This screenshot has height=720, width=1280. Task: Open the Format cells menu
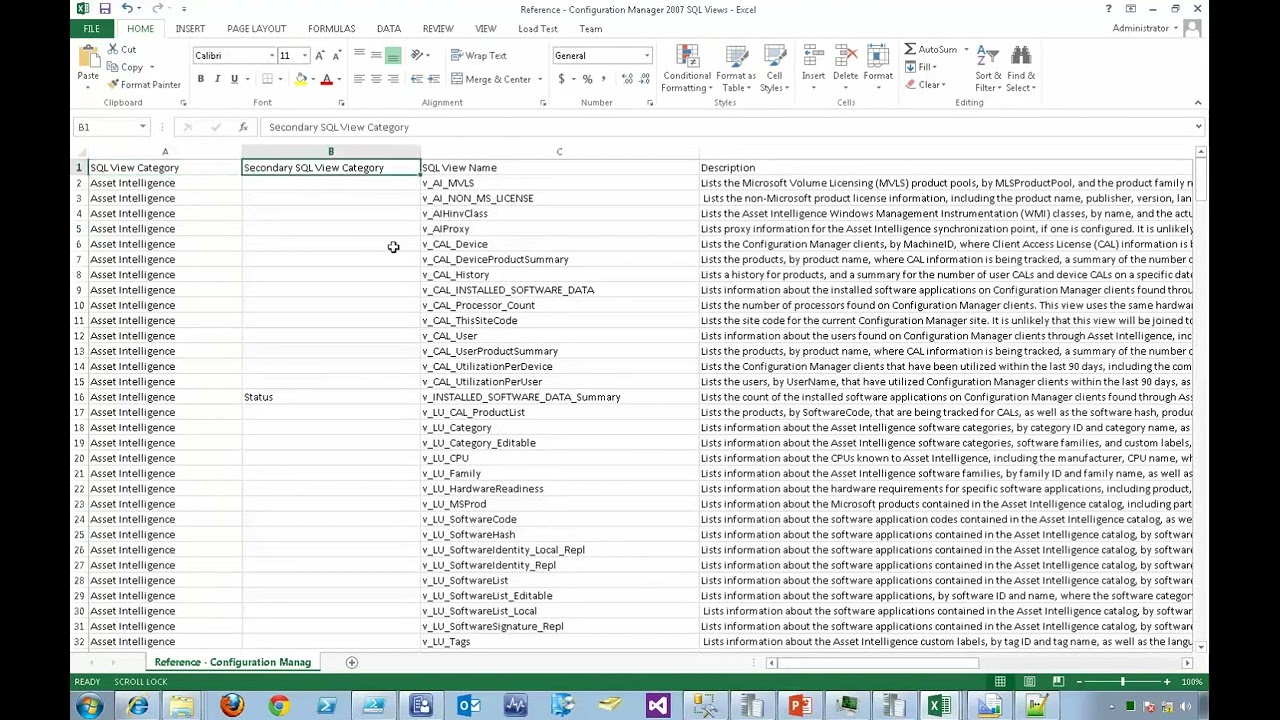pos(878,68)
